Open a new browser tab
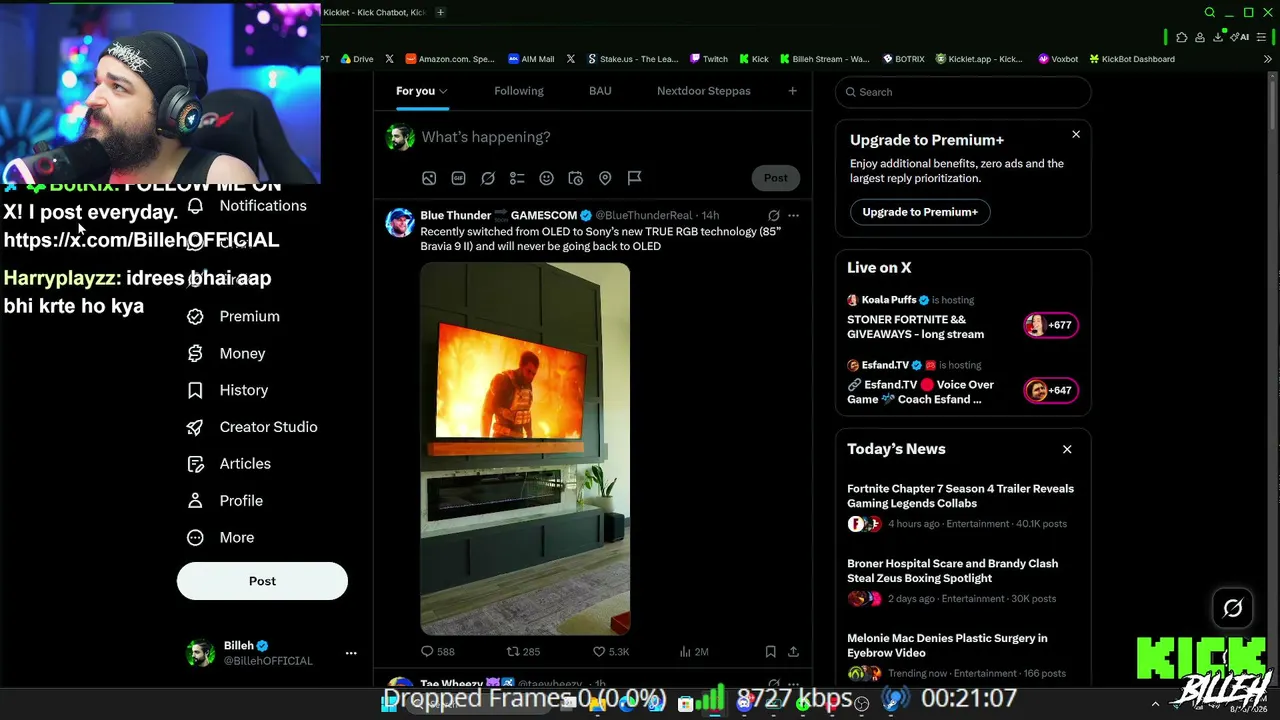The width and height of the screenshot is (1280, 720). pos(440,12)
